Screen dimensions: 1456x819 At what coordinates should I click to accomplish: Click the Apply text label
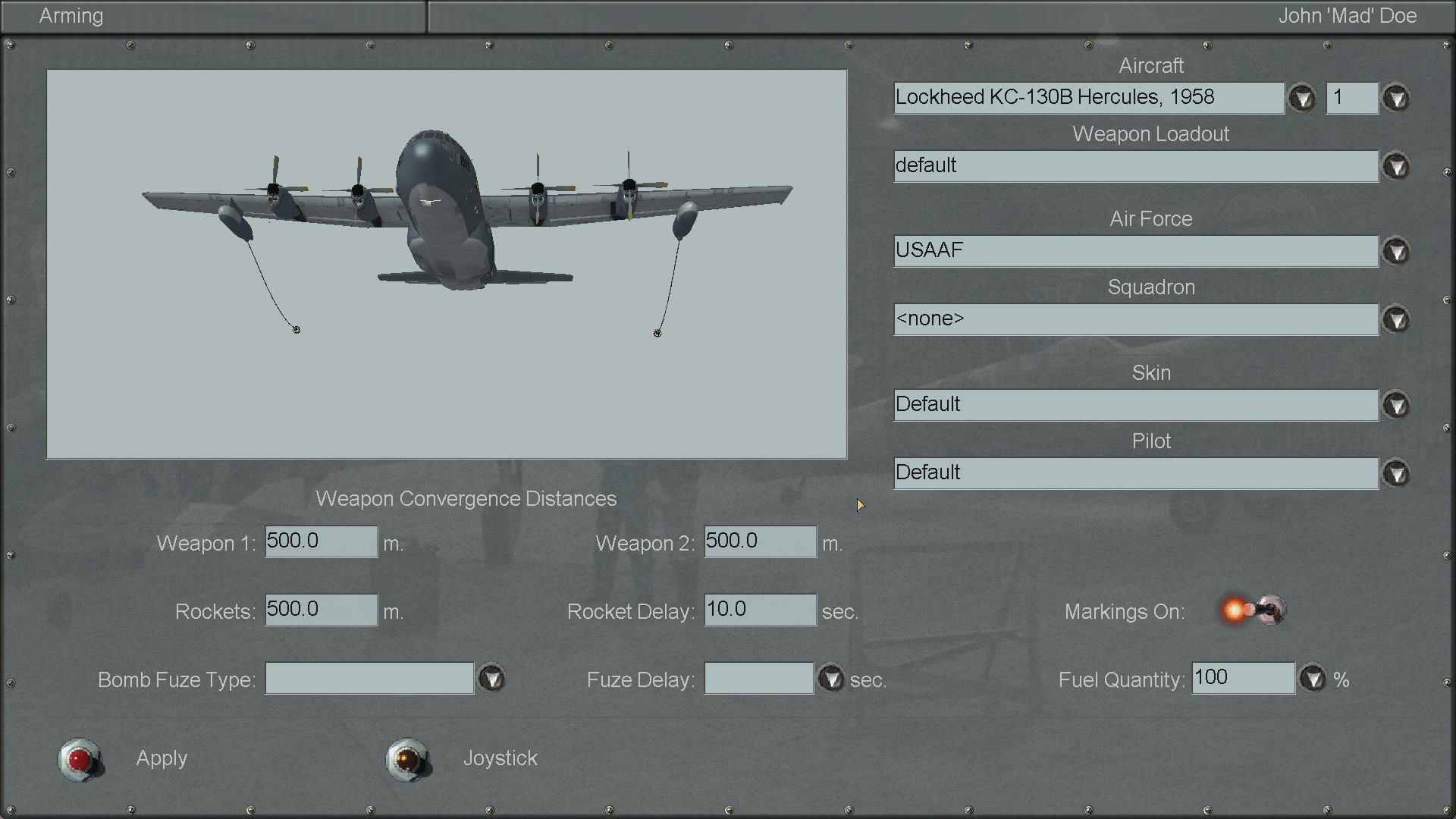pyautogui.click(x=162, y=758)
